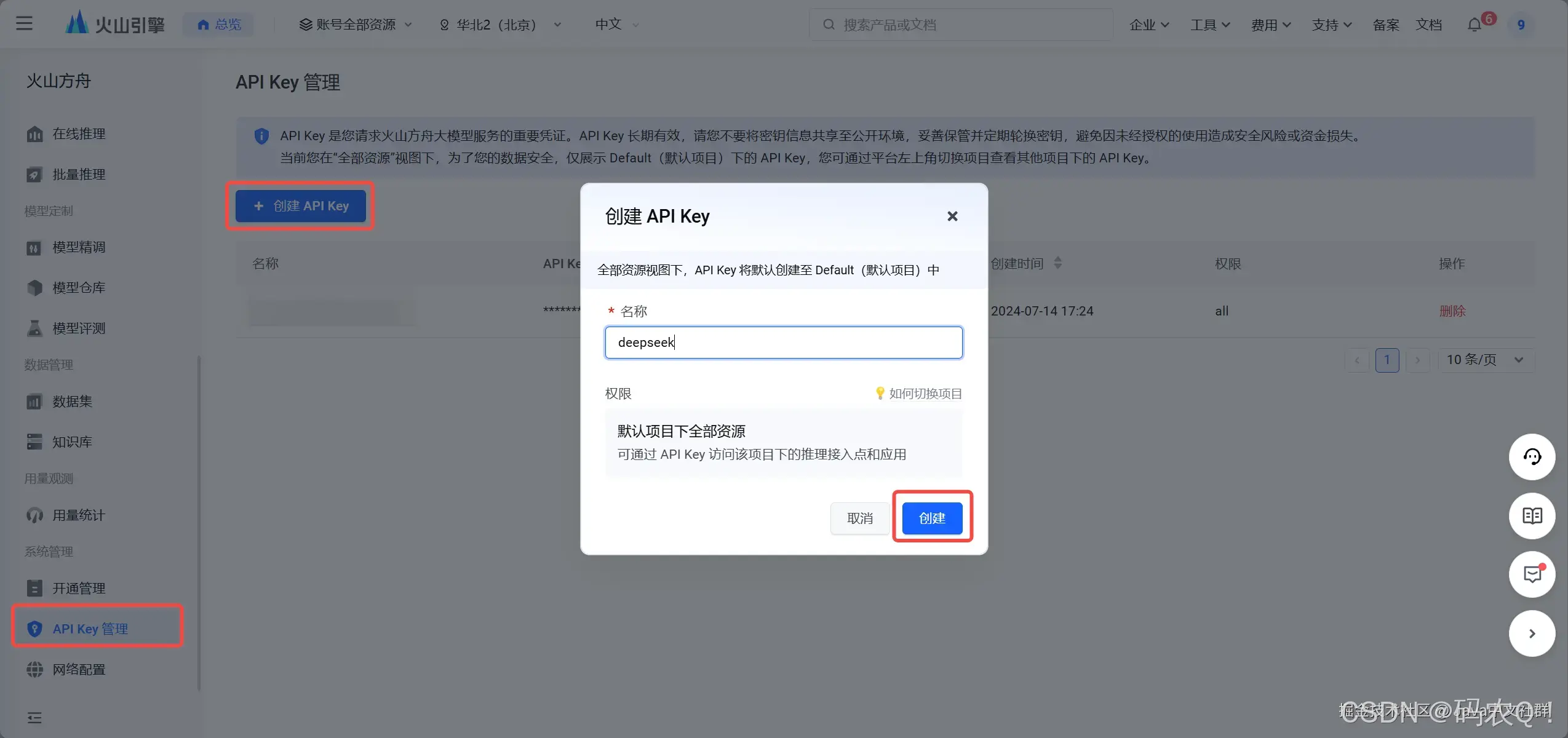Open the 中文 language dropdown
The height and width of the screenshot is (738, 1568).
pyautogui.click(x=616, y=25)
